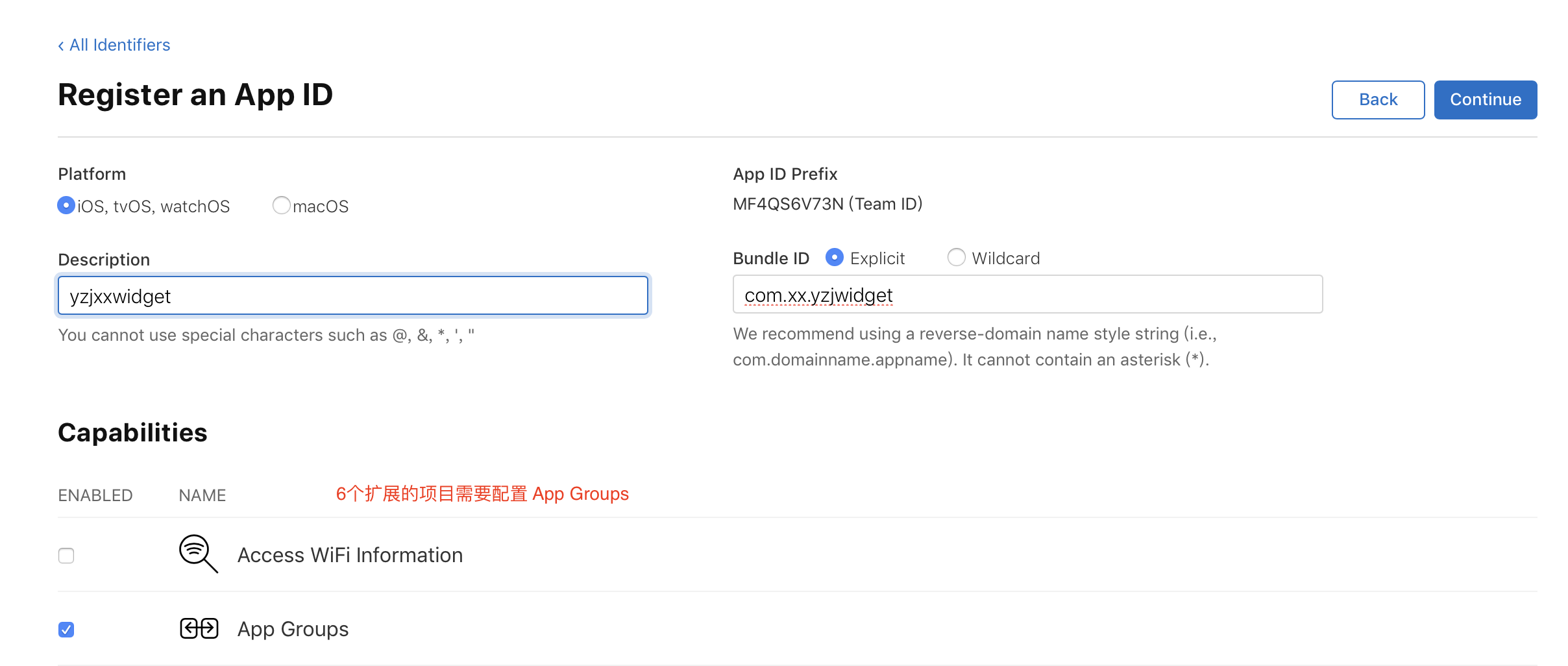Click the App Groups linked-arrows icon

(x=199, y=628)
